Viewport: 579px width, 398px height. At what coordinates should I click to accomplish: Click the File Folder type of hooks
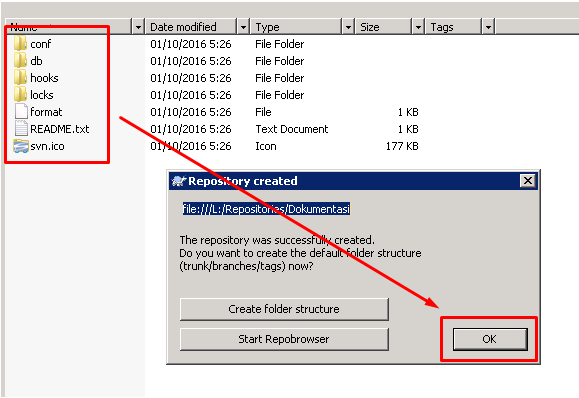point(280,78)
